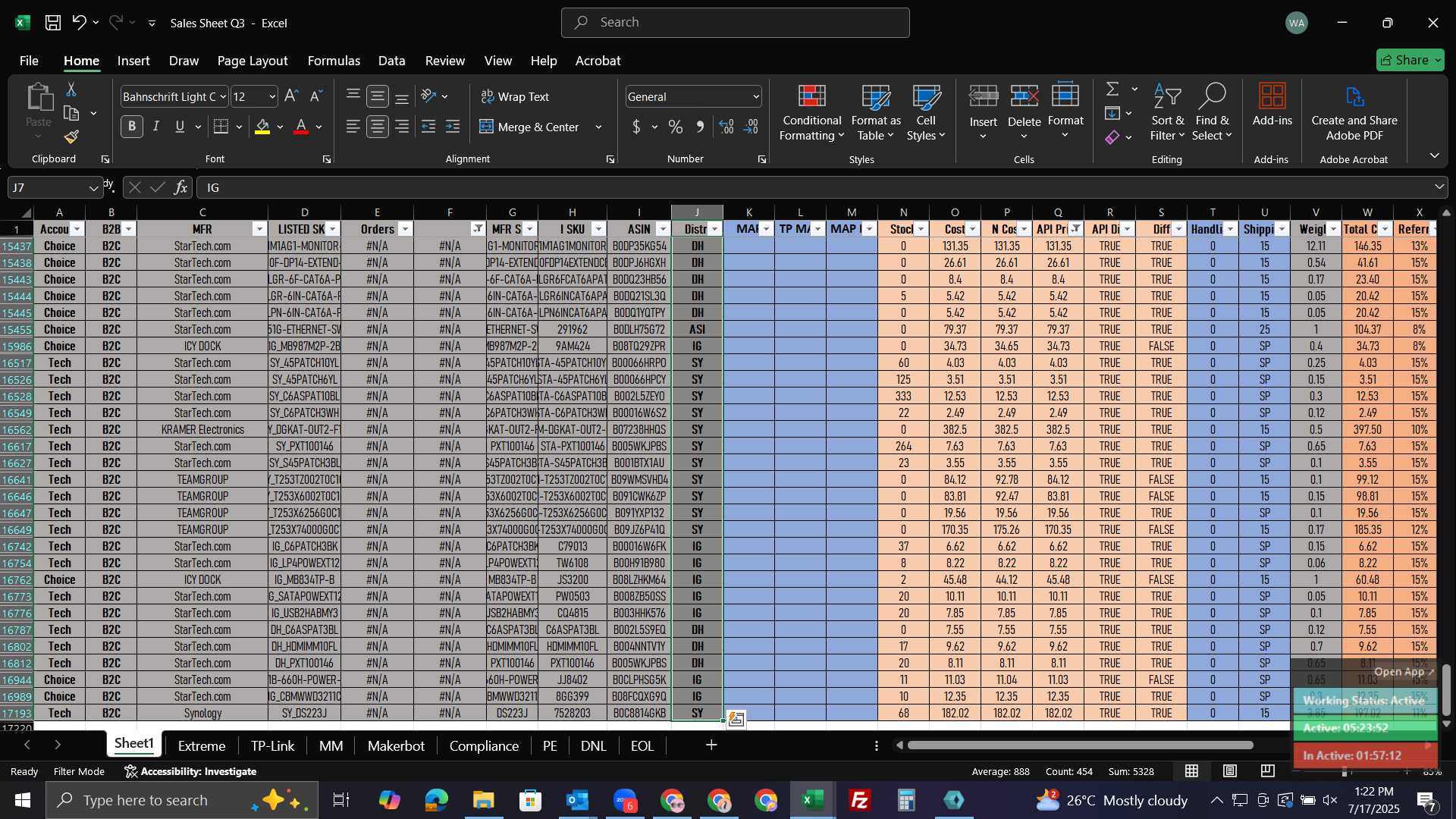Open the number format General dropdown
Image resolution: width=1456 pixels, height=819 pixels.
[756, 96]
